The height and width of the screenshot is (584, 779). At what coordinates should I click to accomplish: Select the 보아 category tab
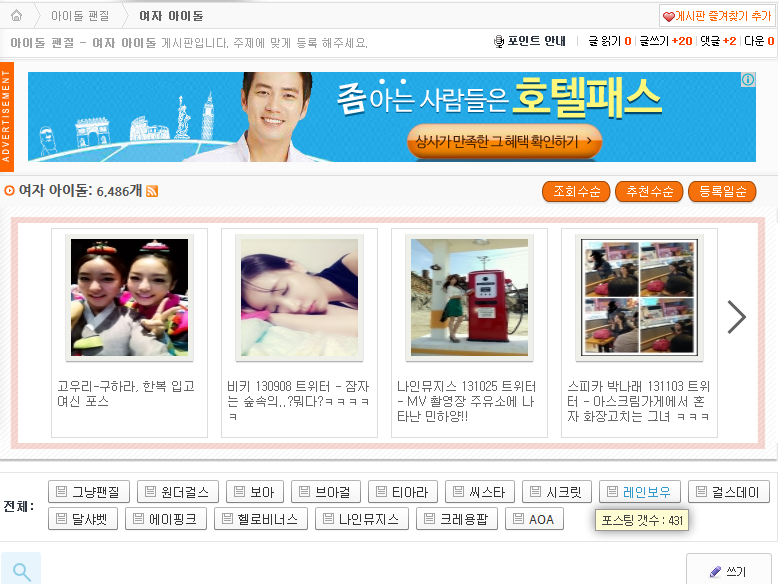[255, 492]
